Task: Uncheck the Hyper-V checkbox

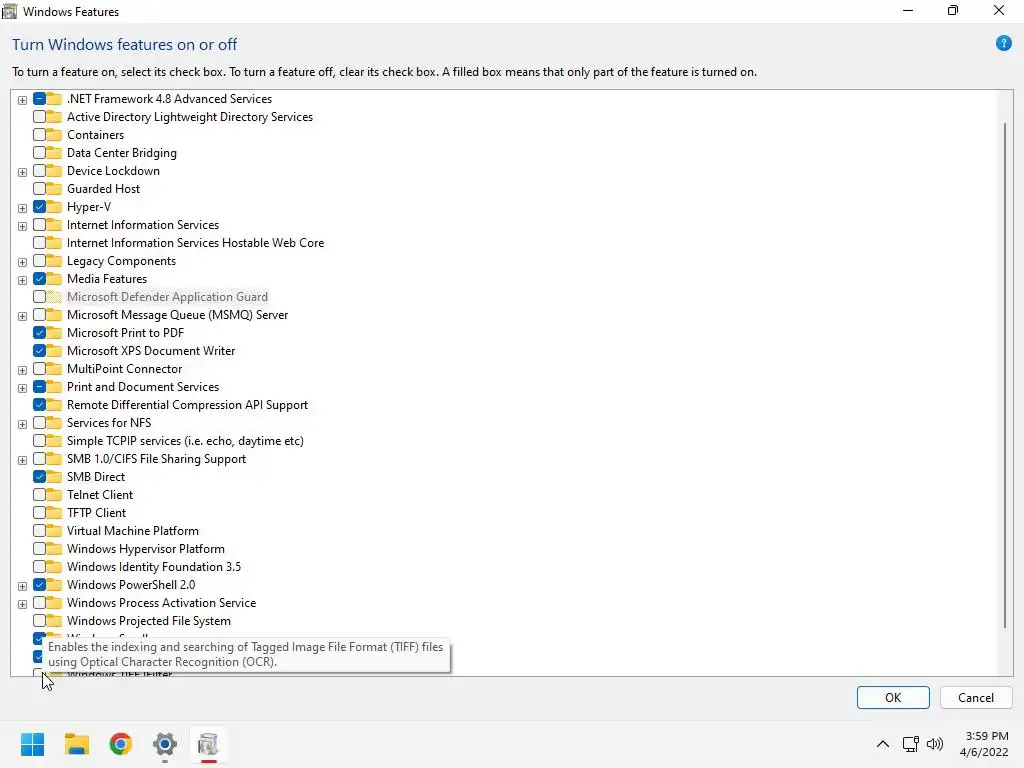Action: coord(39,207)
